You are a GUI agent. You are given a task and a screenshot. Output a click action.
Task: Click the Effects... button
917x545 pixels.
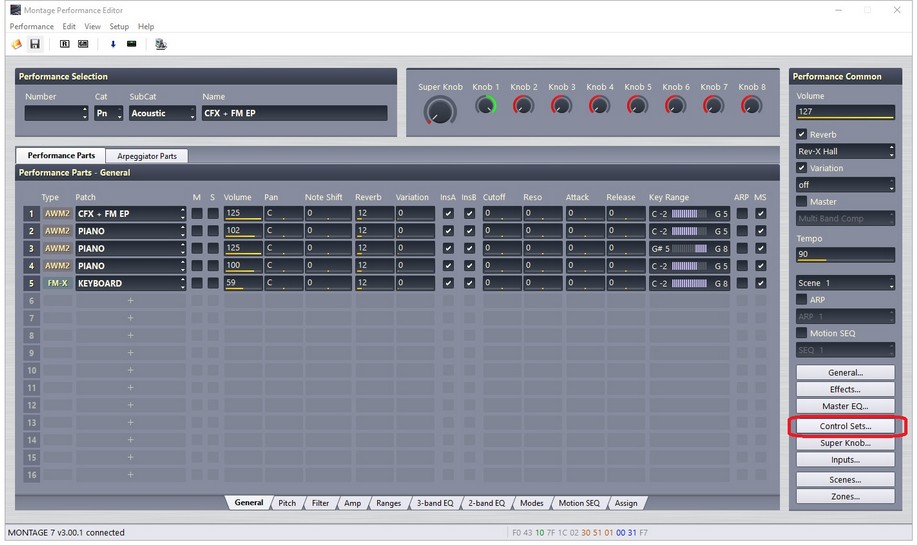click(x=845, y=389)
